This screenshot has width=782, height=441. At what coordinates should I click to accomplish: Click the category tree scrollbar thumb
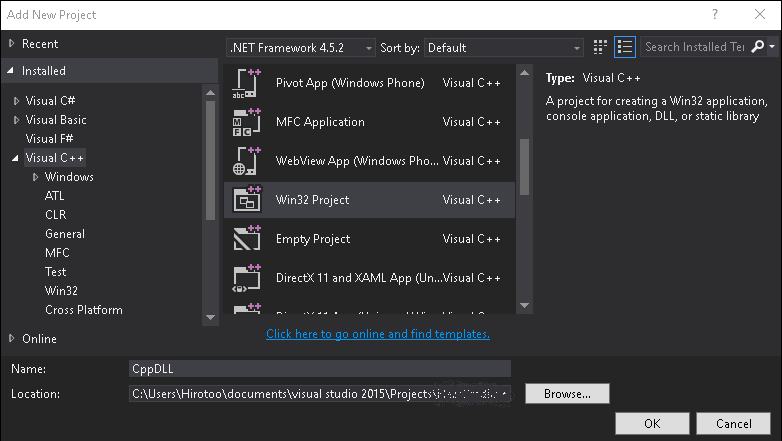click(x=210, y=160)
